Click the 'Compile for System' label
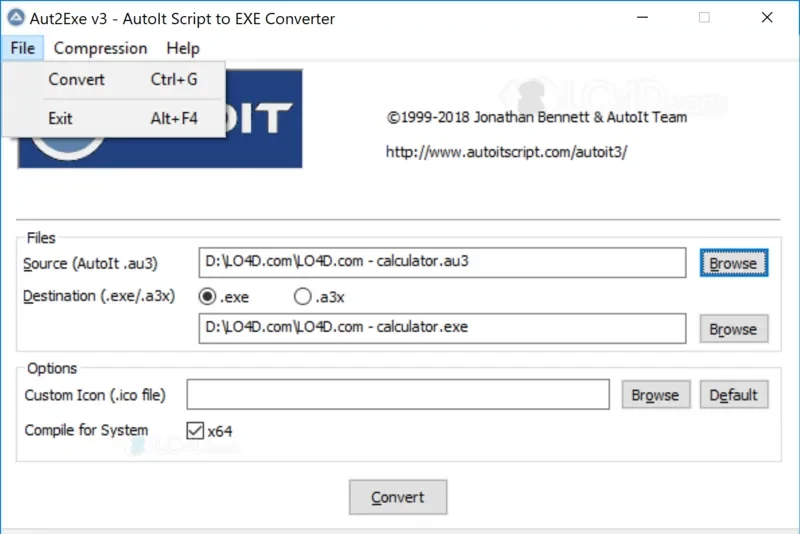 tap(86, 430)
